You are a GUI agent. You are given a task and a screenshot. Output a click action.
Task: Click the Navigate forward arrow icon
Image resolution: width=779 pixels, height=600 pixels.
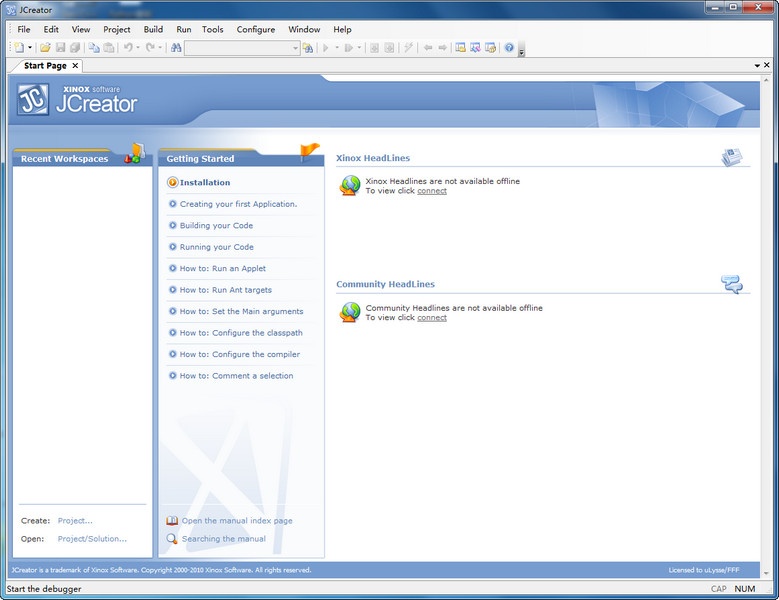pyautogui.click(x=442, y=48)
